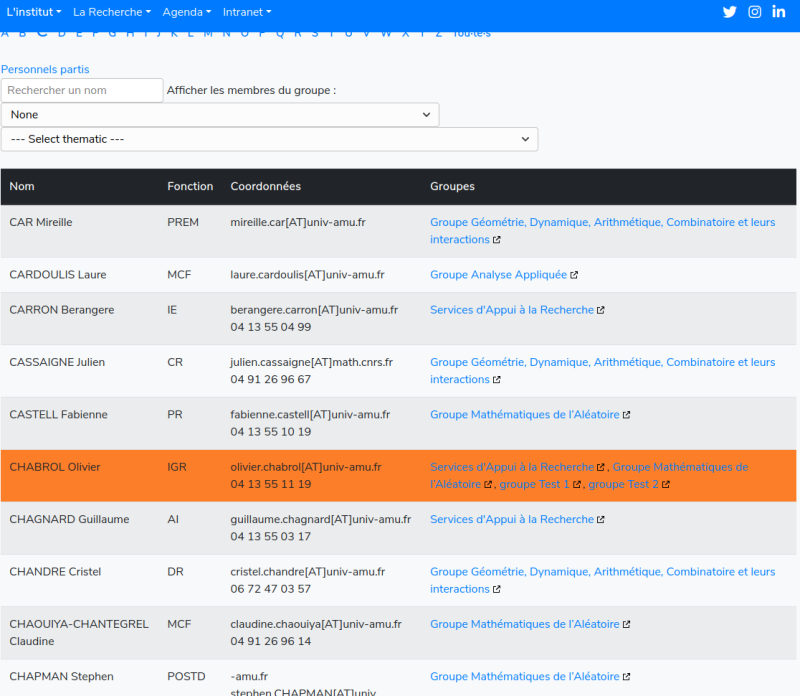Focus the Rechercher un nom search field
The width and height of the screenshot is (800, 696).
[x=82, y=91]
